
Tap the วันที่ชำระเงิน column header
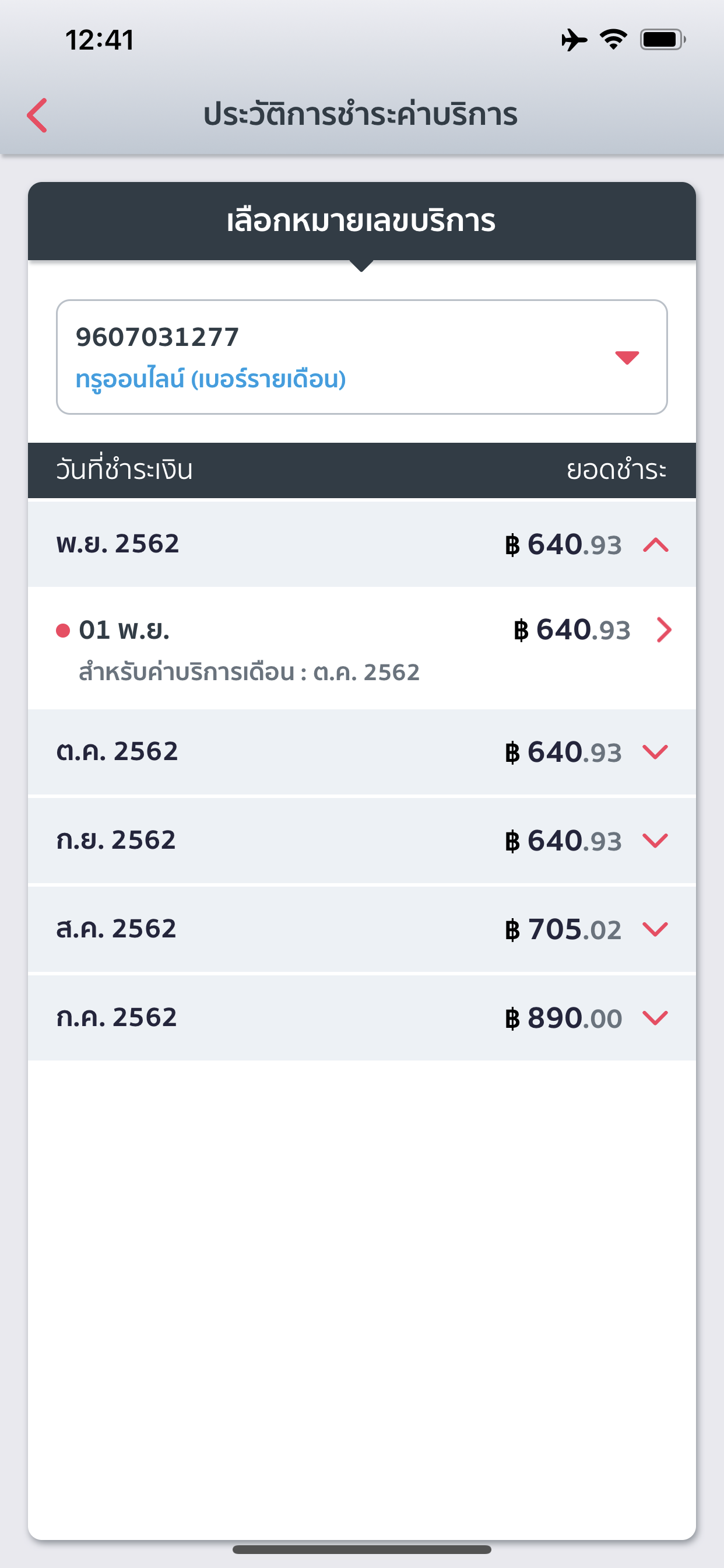pos(125,471)
